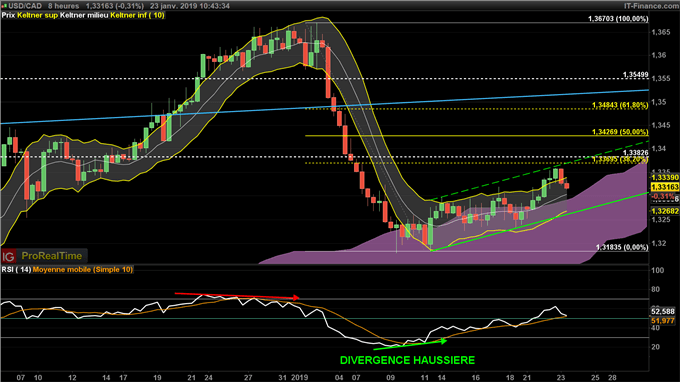The width and height of the screenshot is (680, 382).
Task: Click the Keltner inf (10) label
Action: [137, 15]
